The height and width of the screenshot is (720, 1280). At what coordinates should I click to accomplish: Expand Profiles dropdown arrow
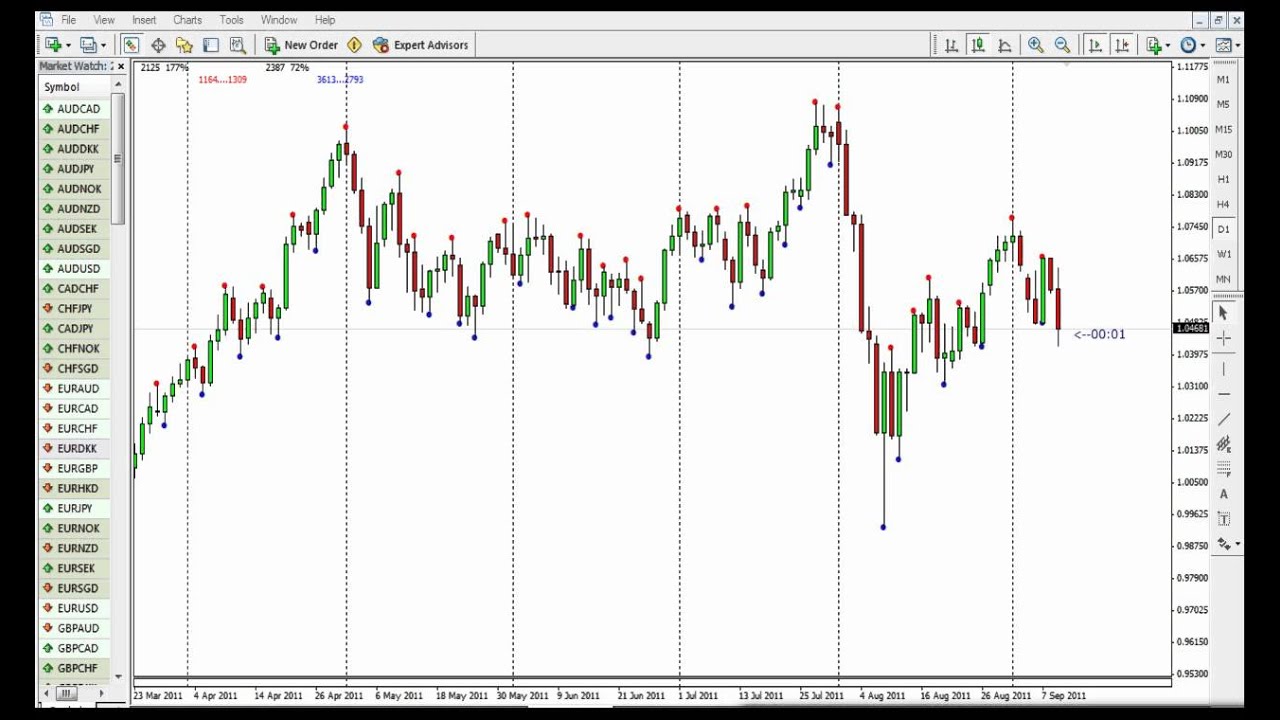click(103, 45)
